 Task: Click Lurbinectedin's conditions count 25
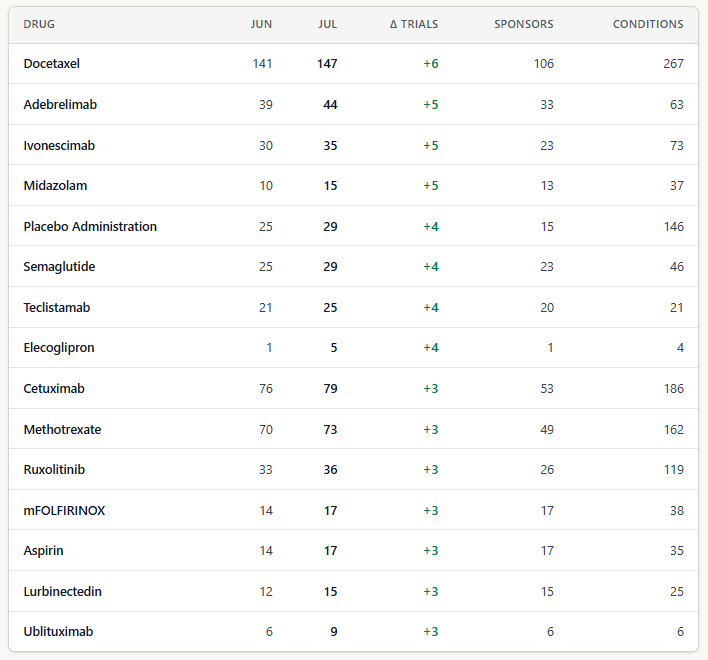point(676,592)
